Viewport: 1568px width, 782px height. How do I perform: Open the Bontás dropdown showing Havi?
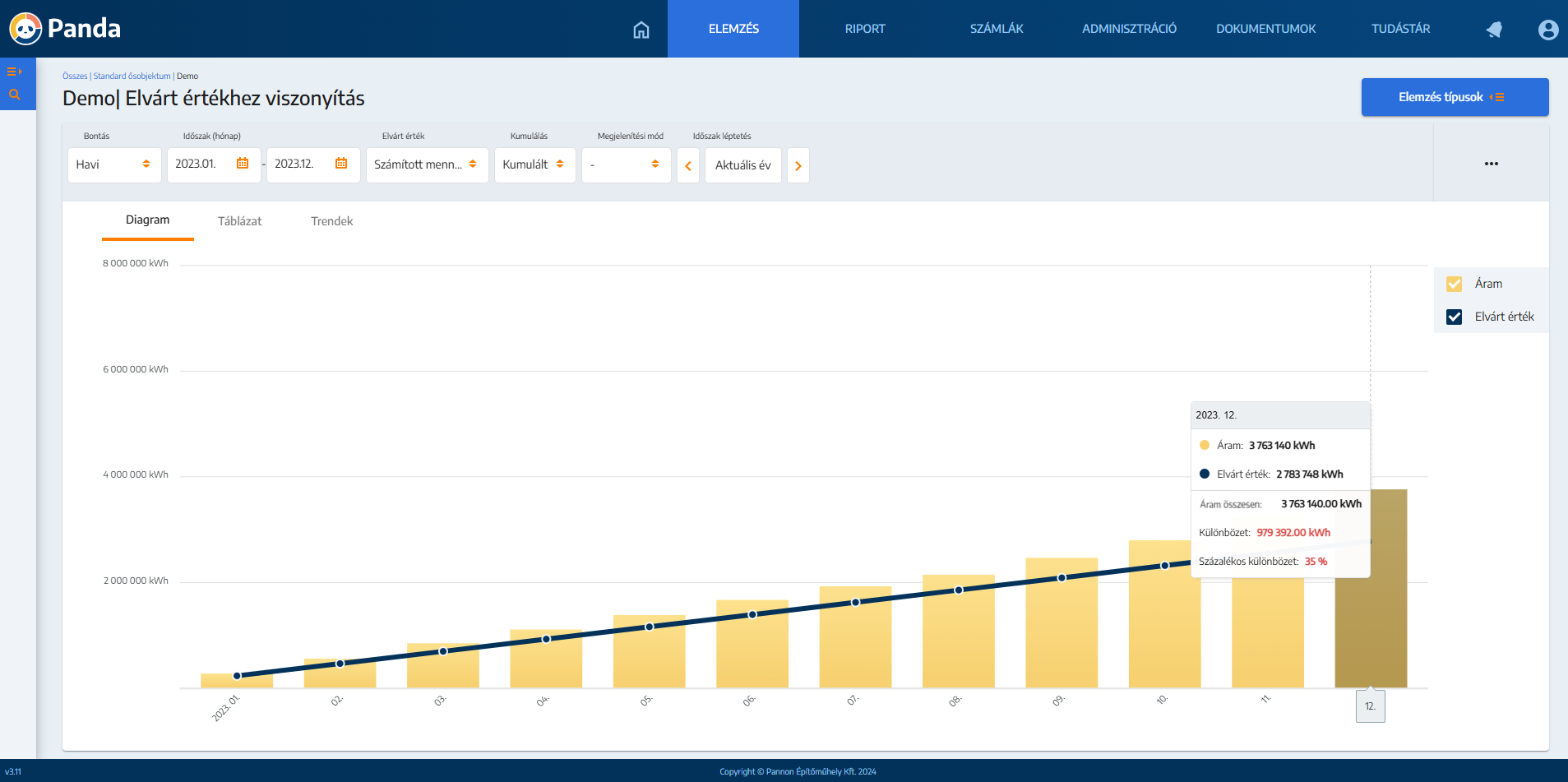click(113, 164)
